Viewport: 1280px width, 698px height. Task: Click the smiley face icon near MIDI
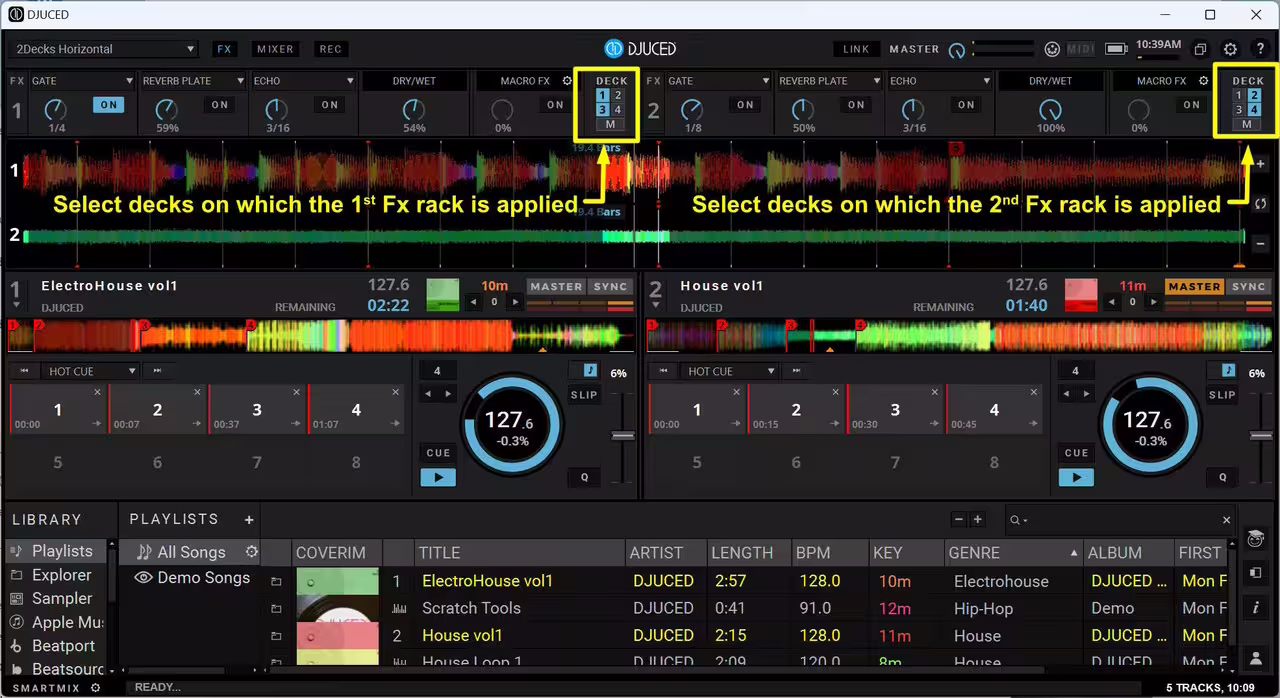(1052, 49)
